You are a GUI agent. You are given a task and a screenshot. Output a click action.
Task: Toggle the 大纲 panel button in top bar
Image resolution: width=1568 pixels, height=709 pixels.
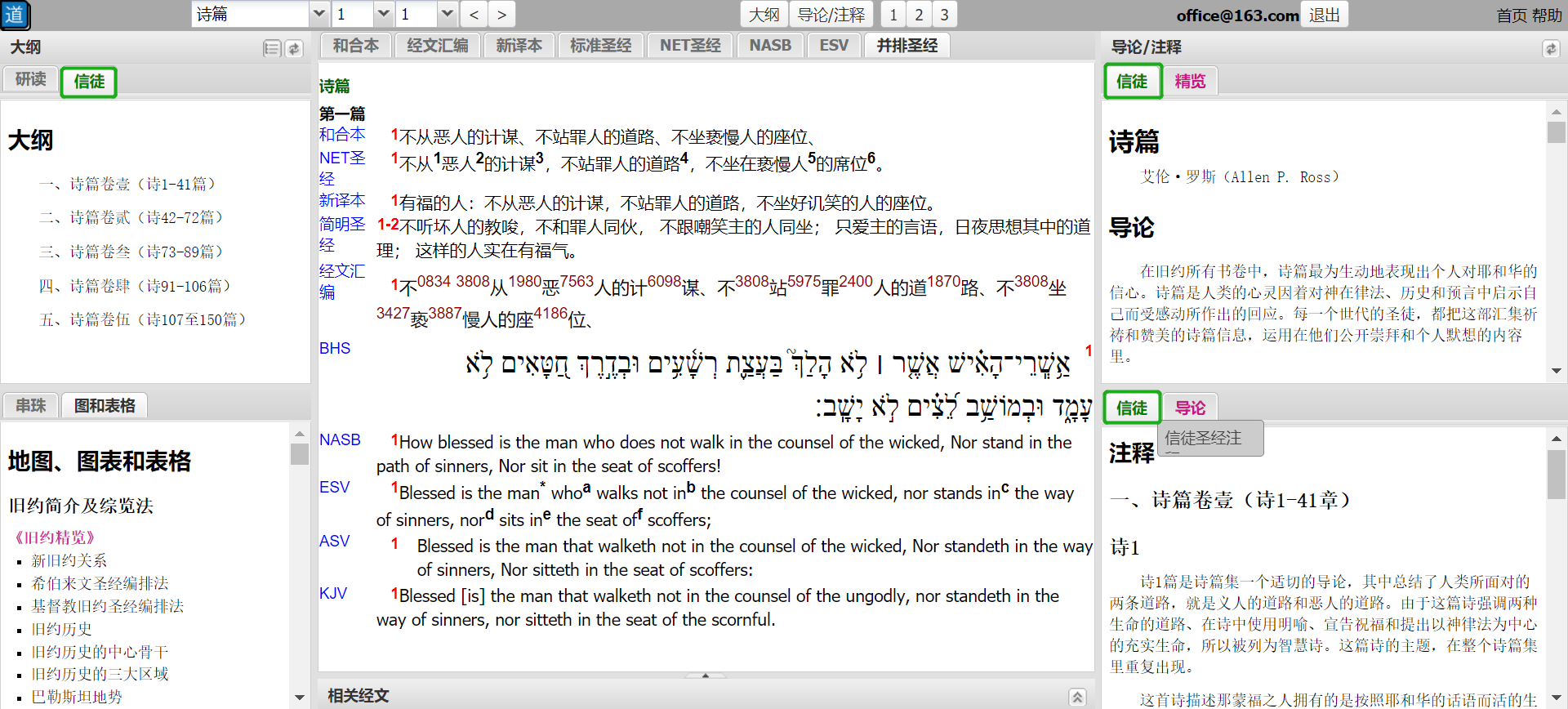764,15
